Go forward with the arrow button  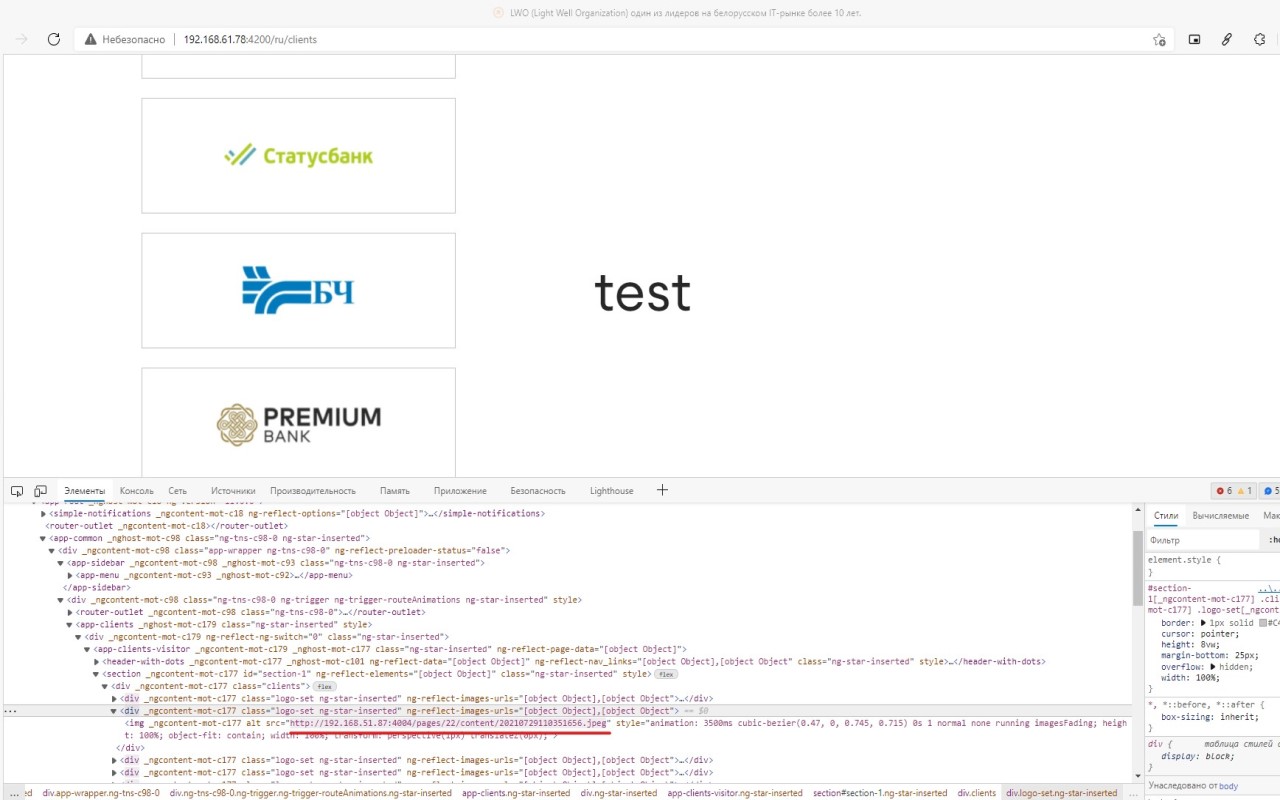click(x=22, y=39)
